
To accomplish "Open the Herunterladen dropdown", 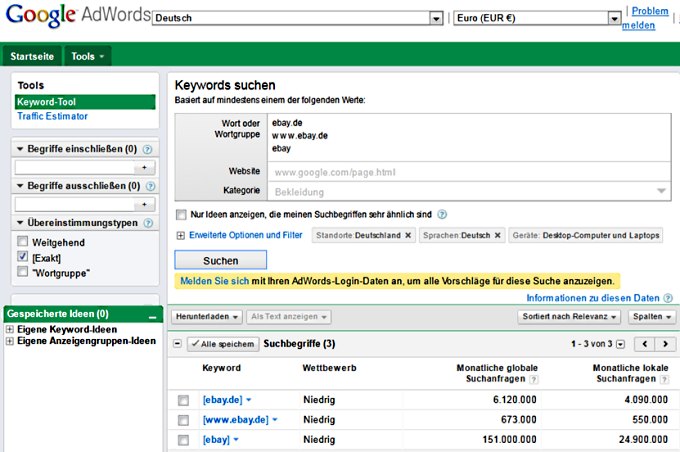I will 207,317.
